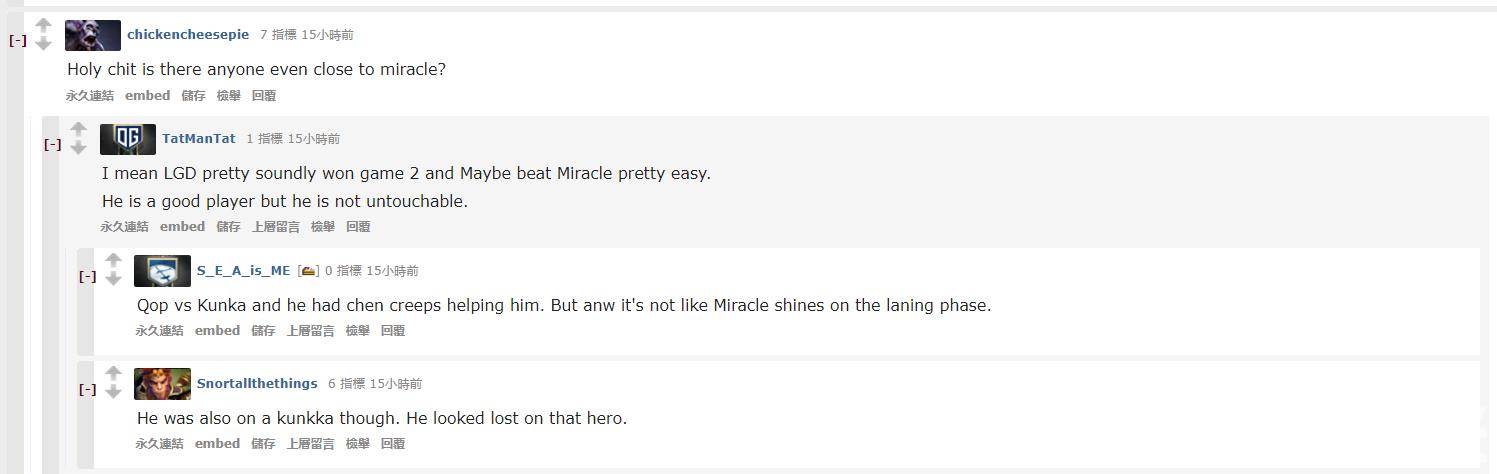Open chickencheesepie's user profile link
The image size is (1497, 474).
[188, 34]
